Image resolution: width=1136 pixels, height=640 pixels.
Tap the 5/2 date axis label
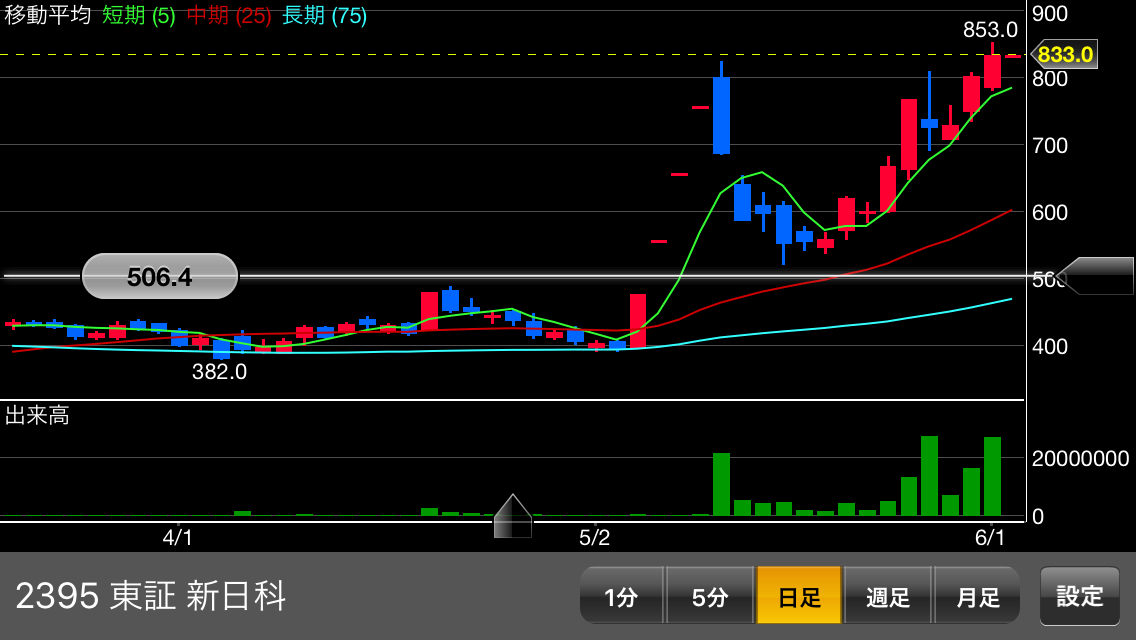(x=594, y=538)
